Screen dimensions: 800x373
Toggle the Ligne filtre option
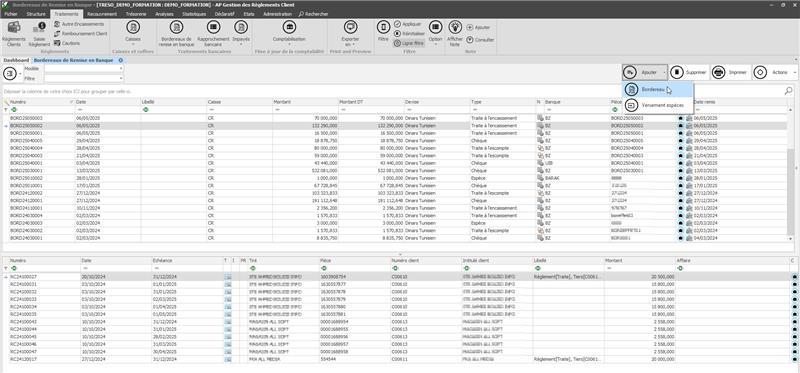point(409,43)
